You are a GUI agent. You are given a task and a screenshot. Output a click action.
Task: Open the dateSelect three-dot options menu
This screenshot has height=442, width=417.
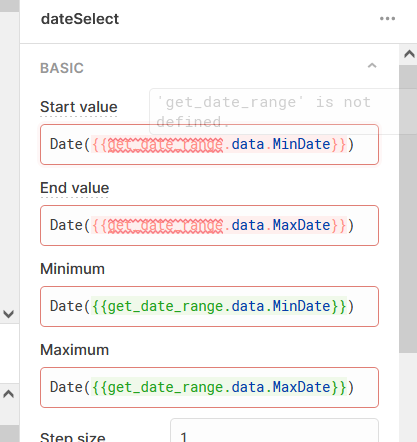point(387,19)
